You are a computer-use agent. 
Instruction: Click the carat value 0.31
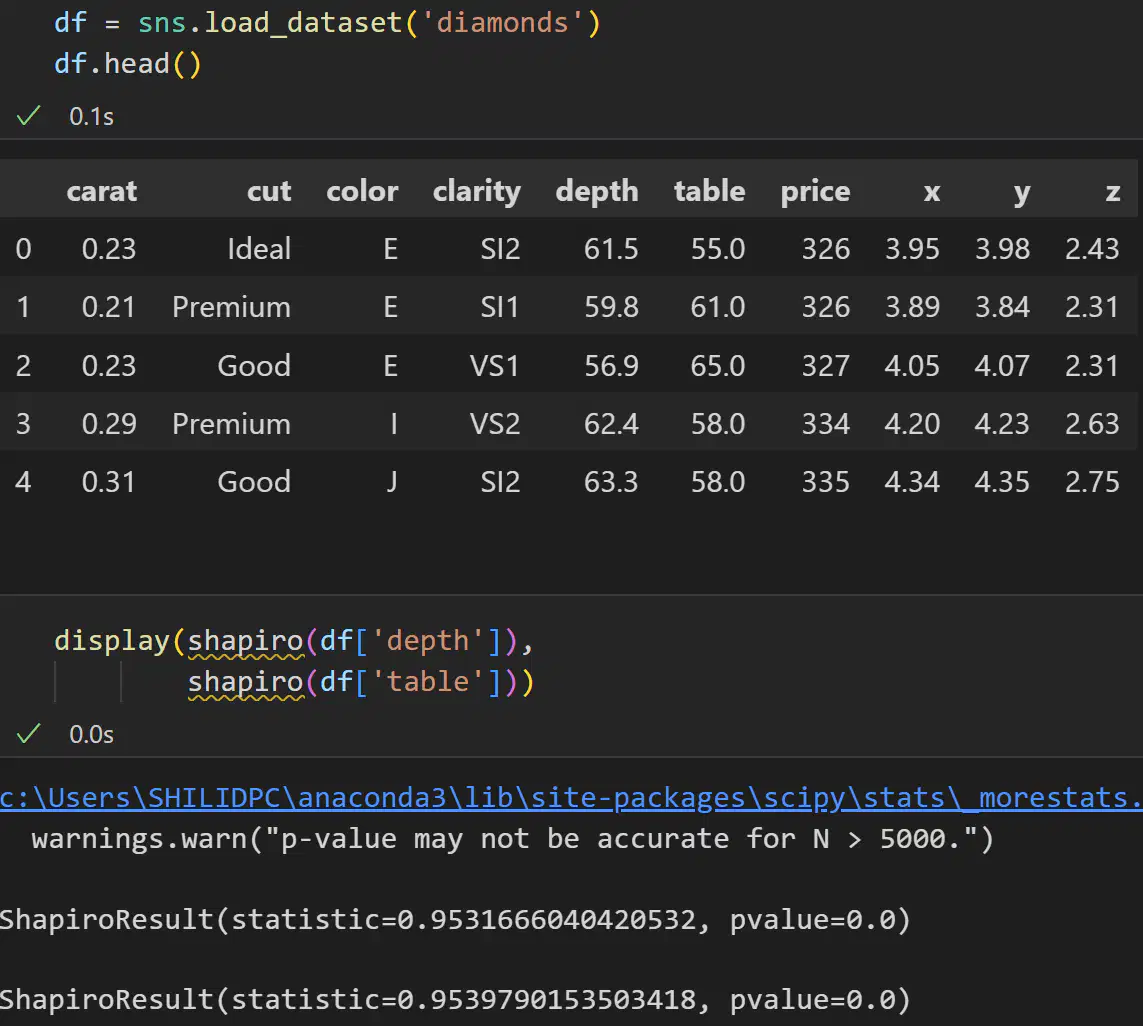(109, 482)
